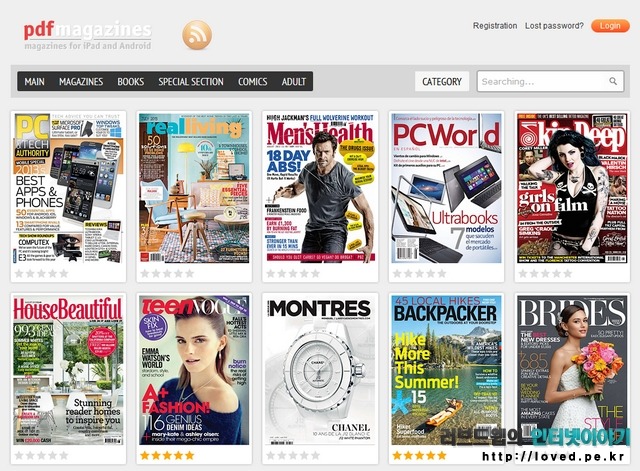This screenshot has height=471, width=640.
Task: Click the gold star rating under Backpacker
Action: (x=419, y=455)
